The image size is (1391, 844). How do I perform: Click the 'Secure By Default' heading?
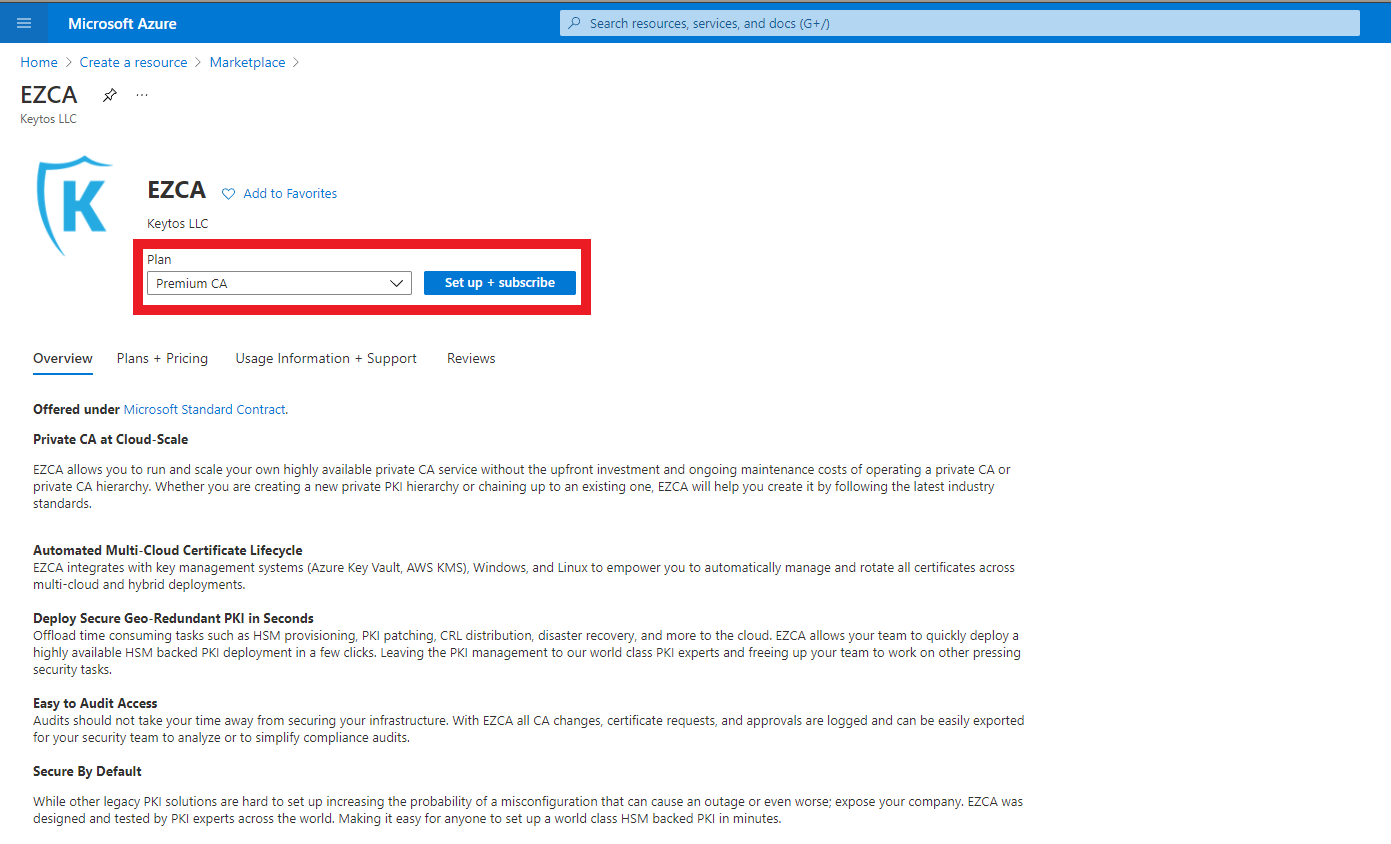87,771
